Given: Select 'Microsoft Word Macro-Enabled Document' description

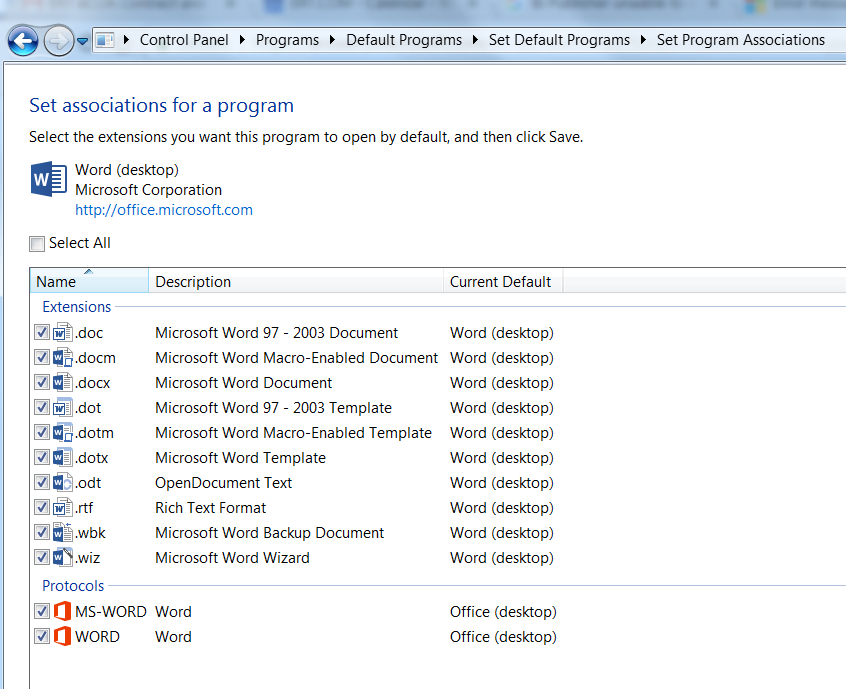Looking at the screenshot, I should [x=296, y=357].
